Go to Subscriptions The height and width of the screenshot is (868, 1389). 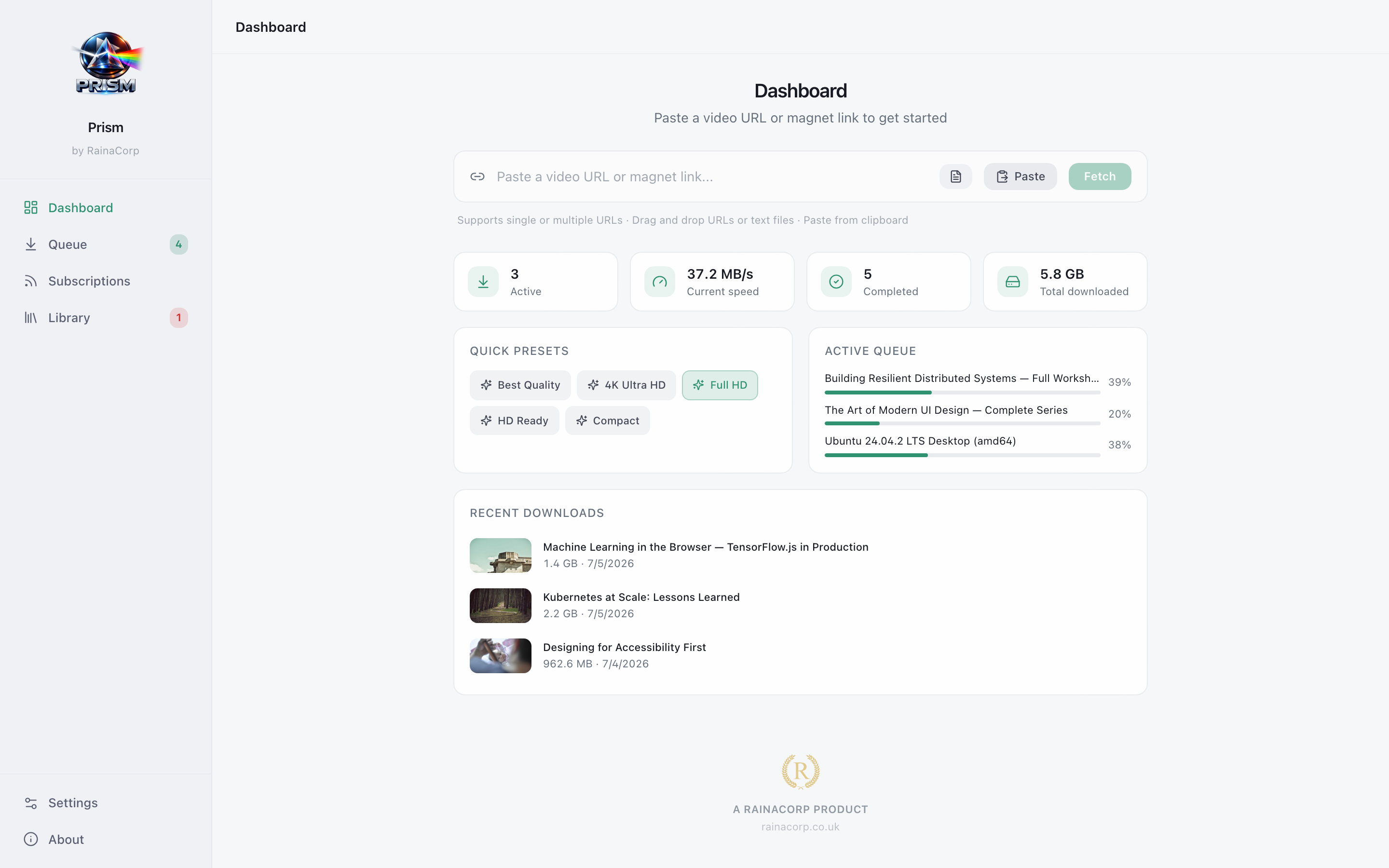point(106,281)
